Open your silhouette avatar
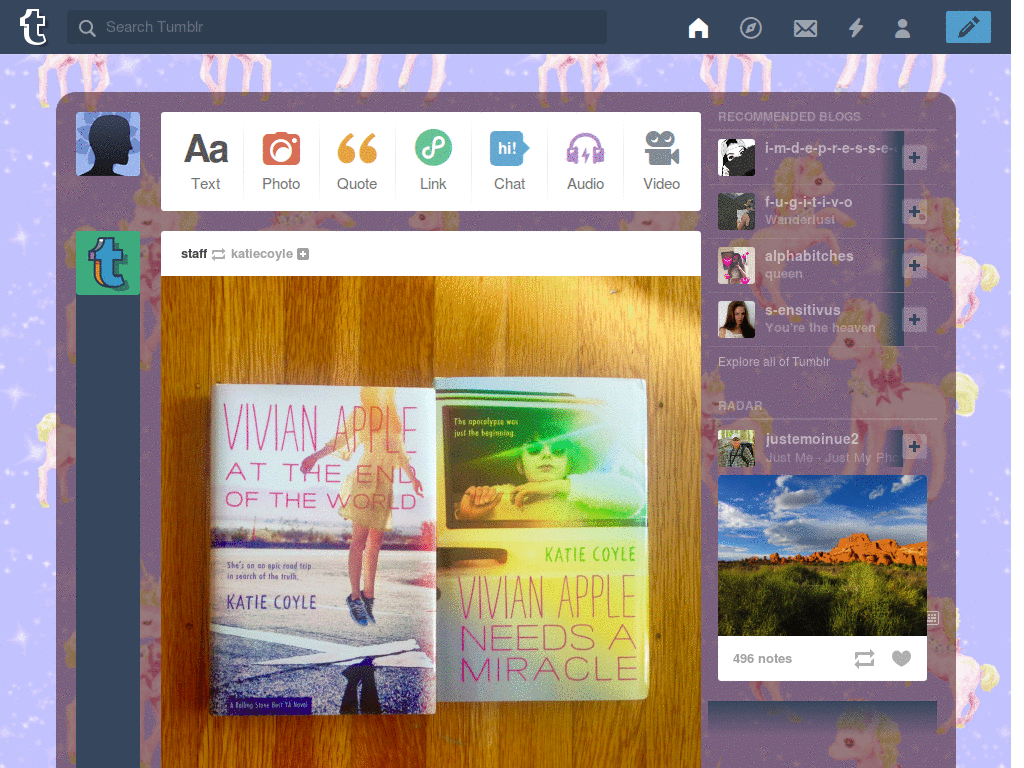 click(108, 144)
